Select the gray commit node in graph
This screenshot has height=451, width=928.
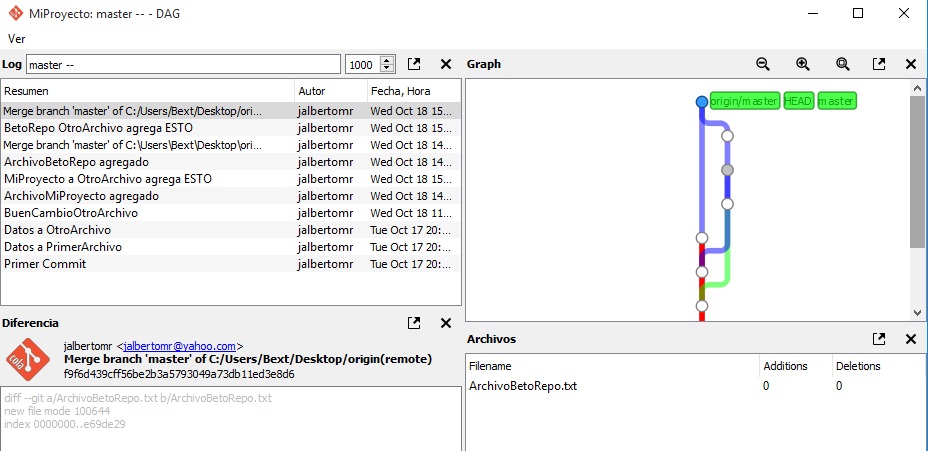click(727, 170)
